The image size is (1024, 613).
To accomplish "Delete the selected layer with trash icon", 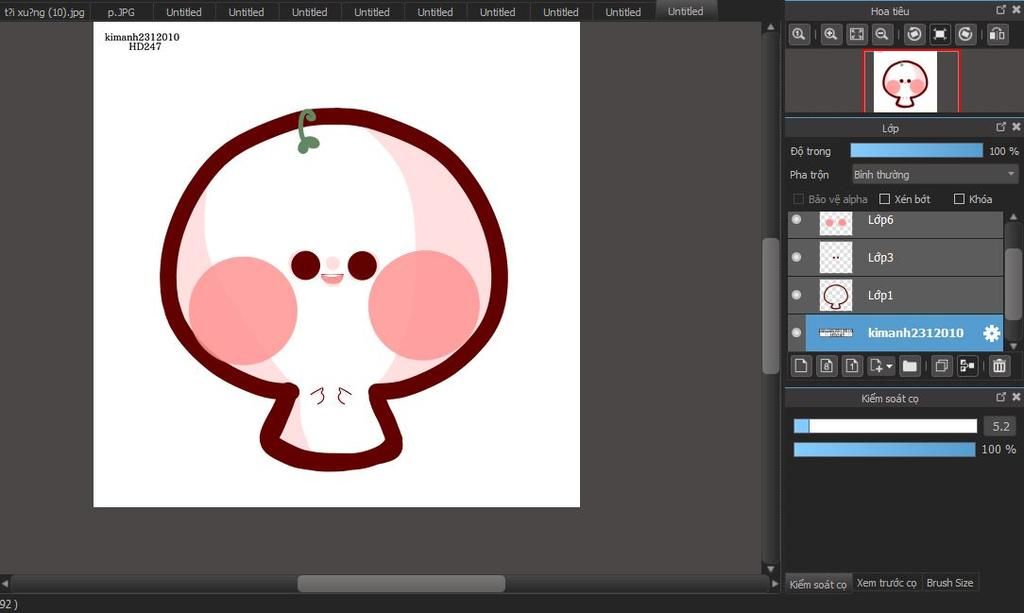I will [999, 366].
